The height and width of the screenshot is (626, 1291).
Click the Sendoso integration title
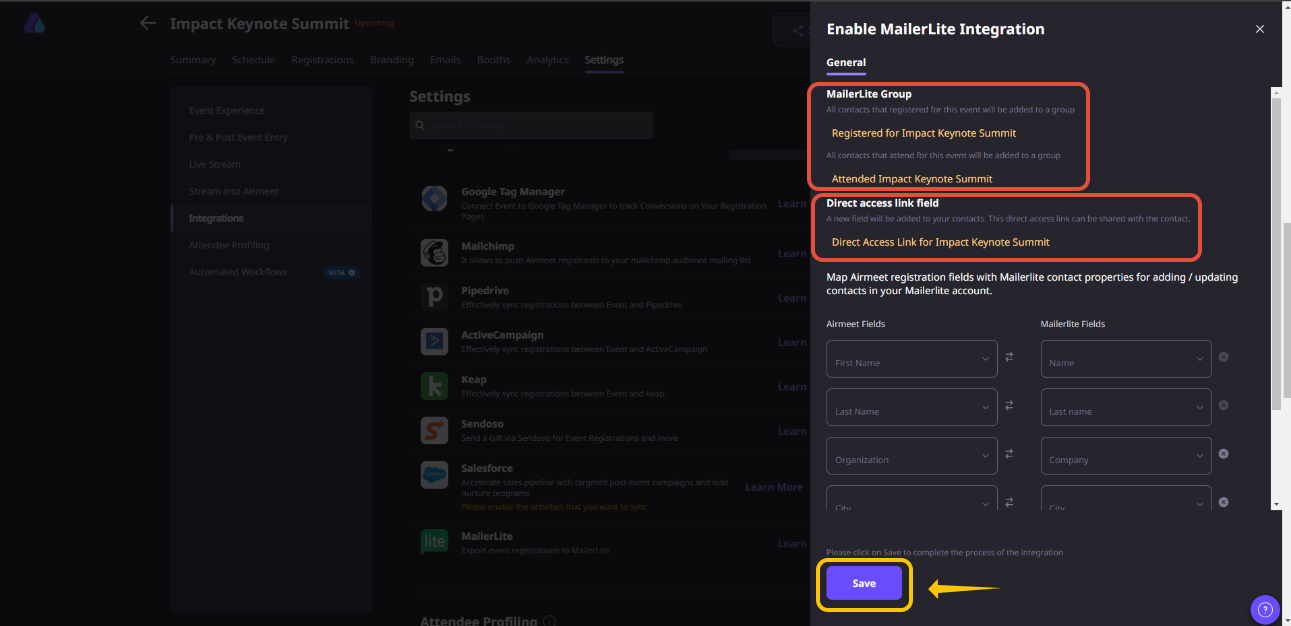point(483,424)
